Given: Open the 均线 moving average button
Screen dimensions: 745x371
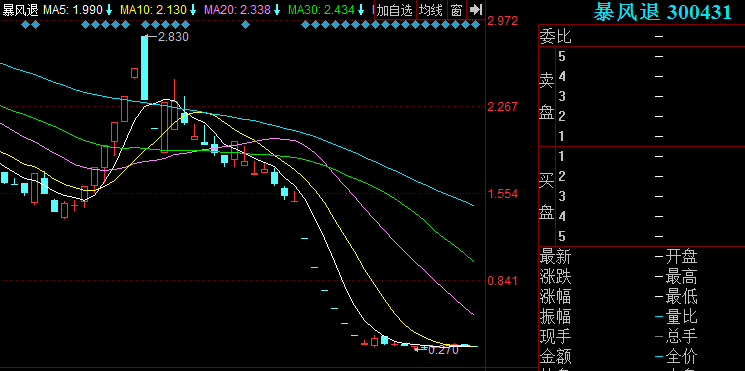Looking at the screenshot, I should tap(431, 10).
